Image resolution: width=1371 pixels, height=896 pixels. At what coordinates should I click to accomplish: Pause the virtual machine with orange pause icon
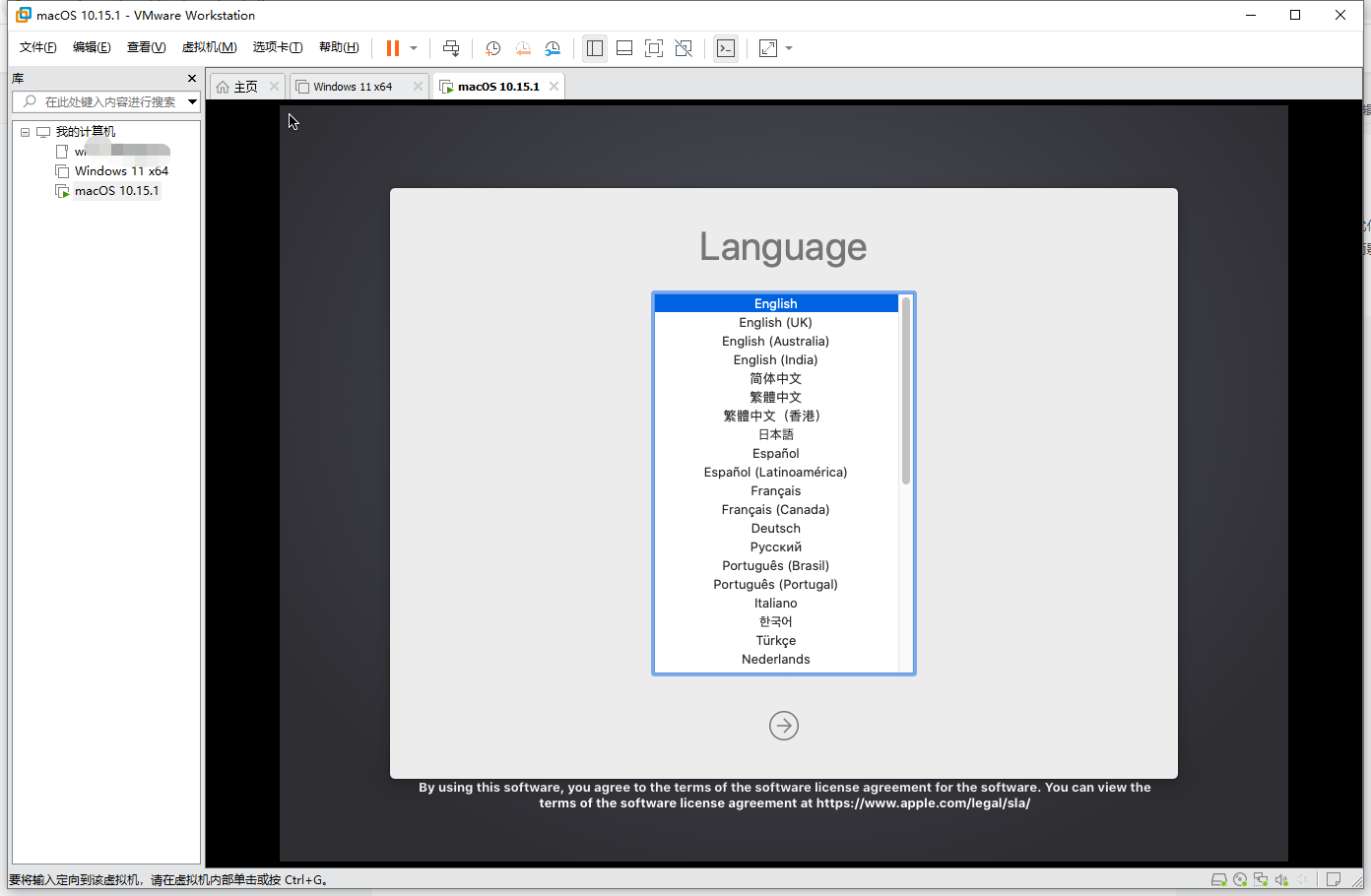tap(393, 48)
